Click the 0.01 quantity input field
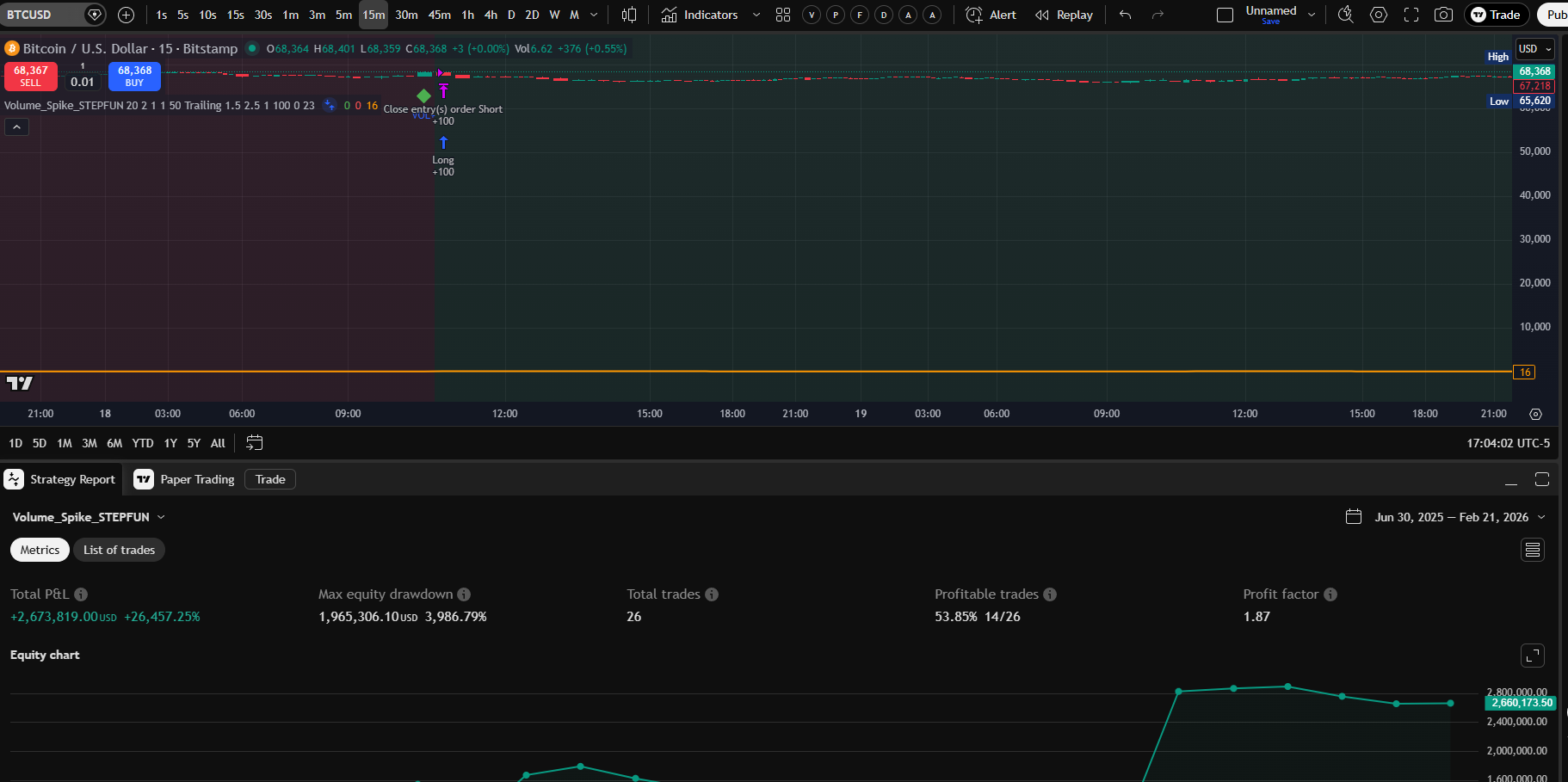Image resolution: width=1568 pixels, height=782 pixels. coord(83,82)
